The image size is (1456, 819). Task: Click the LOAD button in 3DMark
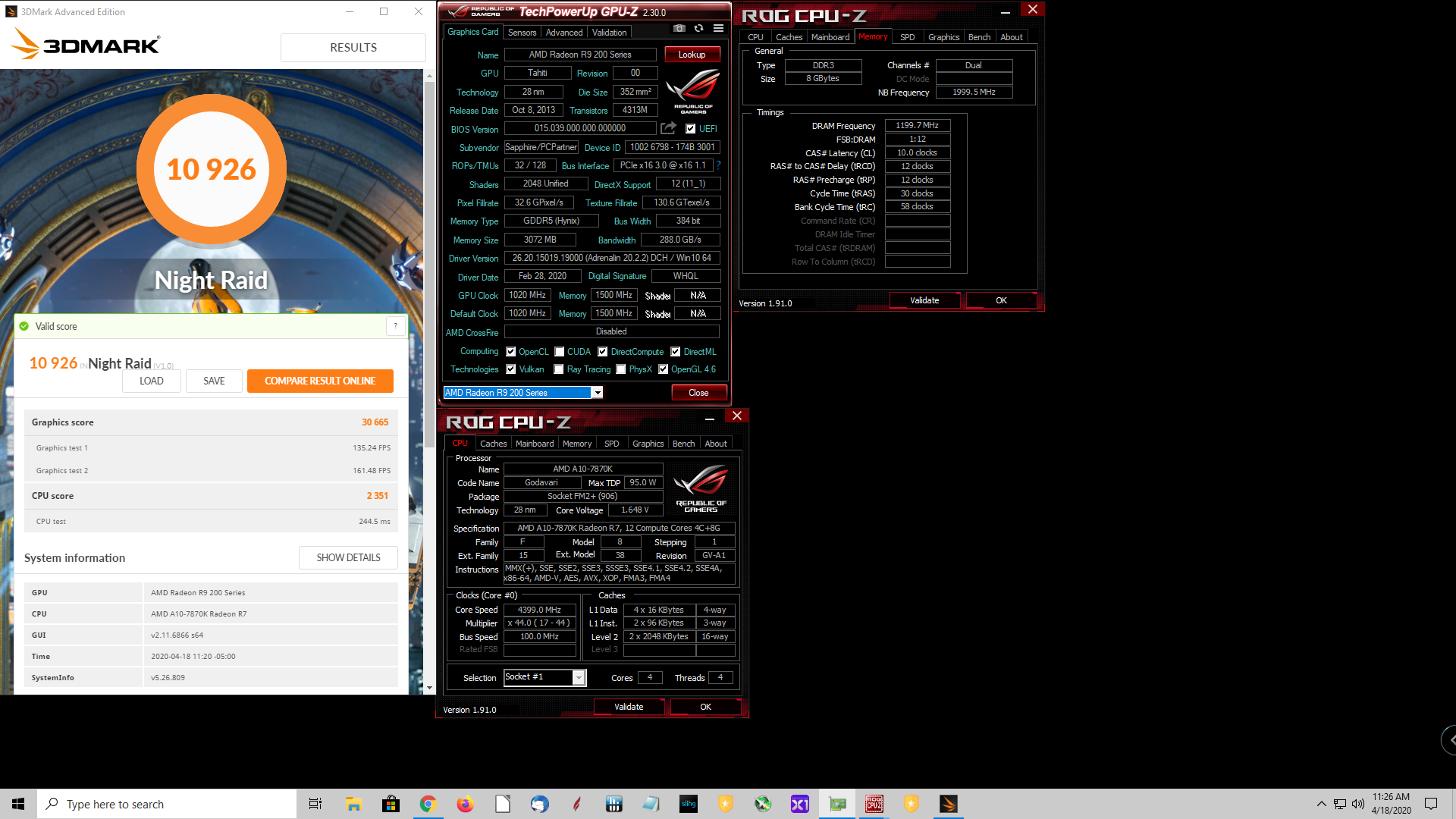pyautogui.click(x=152, y=381)
